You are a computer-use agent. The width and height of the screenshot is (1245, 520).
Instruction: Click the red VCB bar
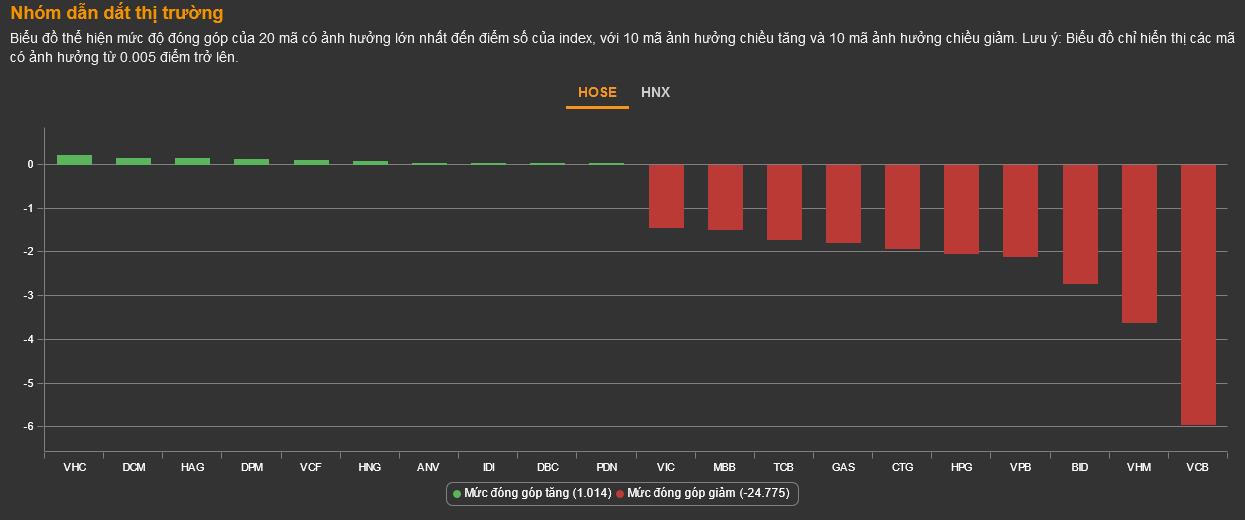tap(1198, 295)
